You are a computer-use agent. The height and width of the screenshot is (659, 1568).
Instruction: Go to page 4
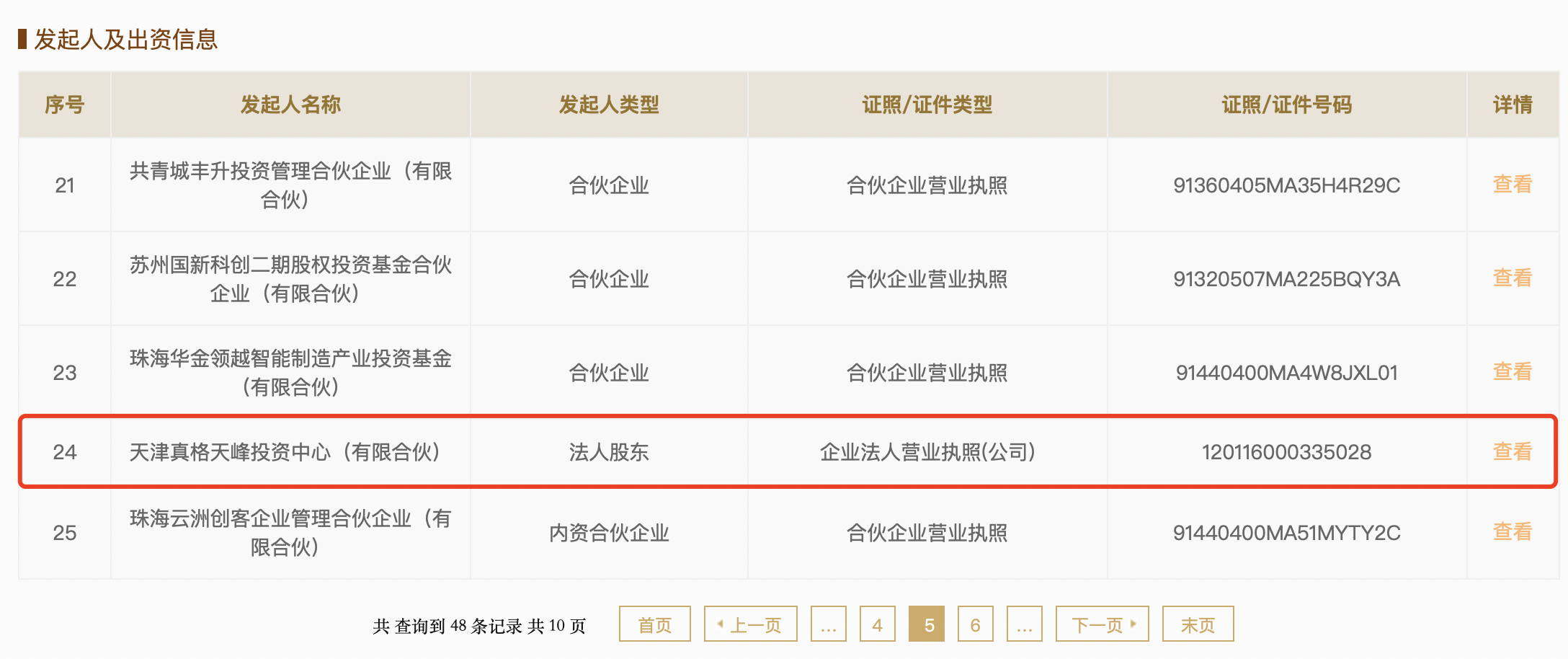(877, 624)
